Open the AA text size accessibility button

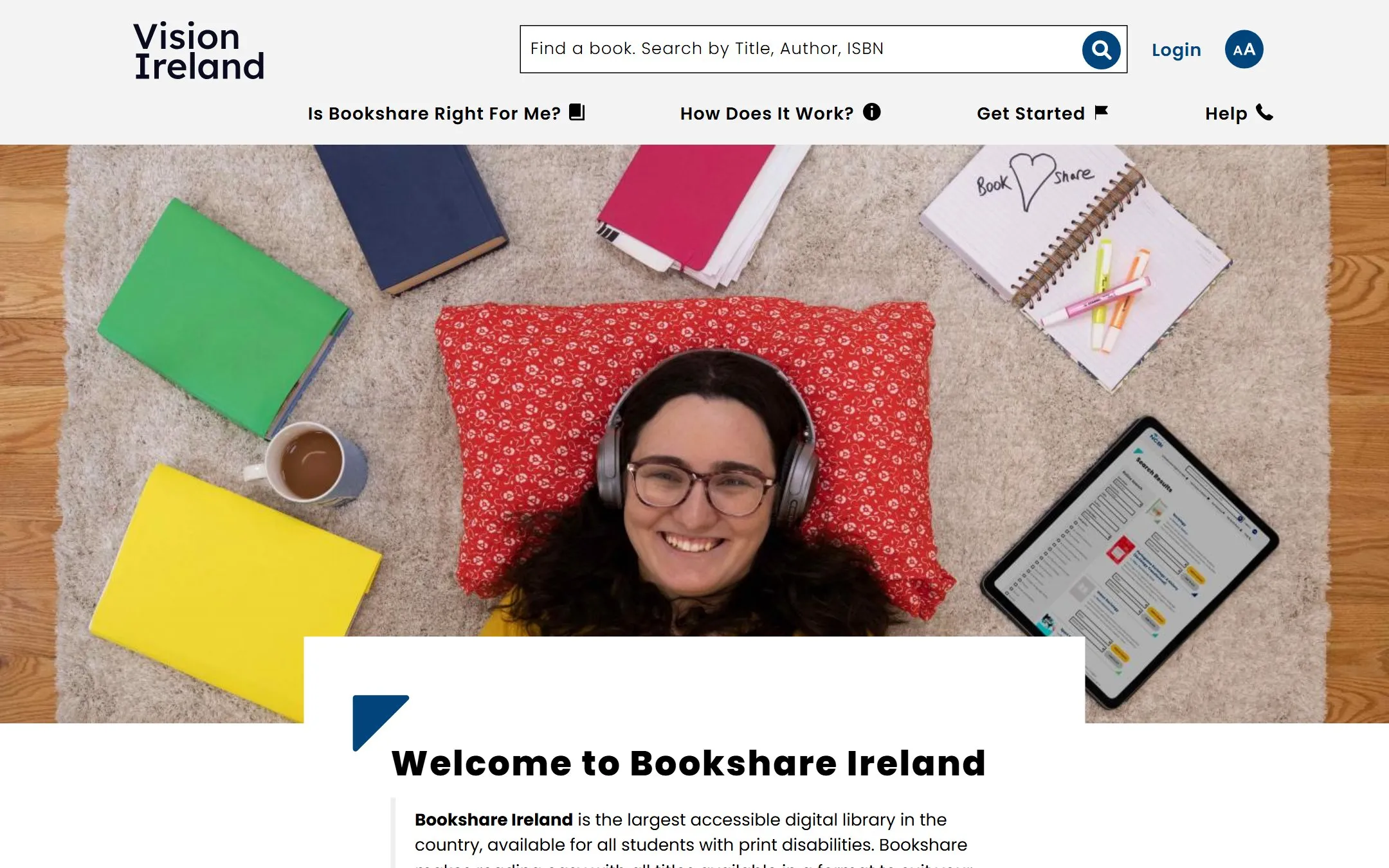click(1244, 50)
